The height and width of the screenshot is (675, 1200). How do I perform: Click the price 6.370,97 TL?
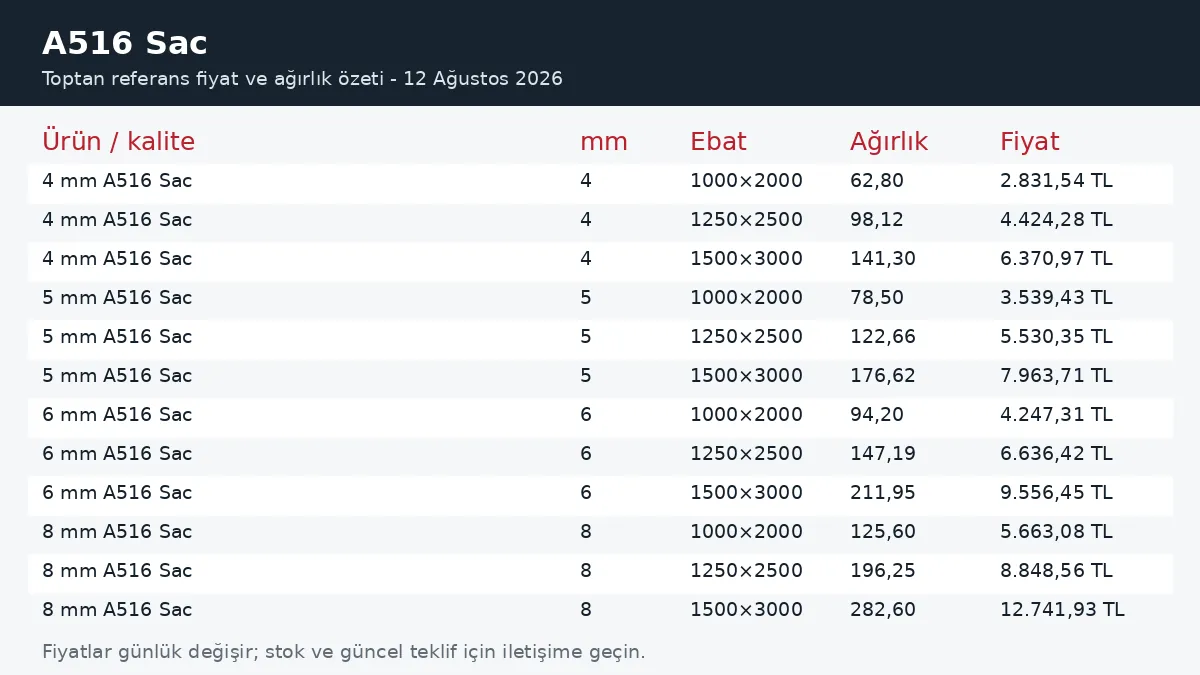click(x=1056, y=259)
